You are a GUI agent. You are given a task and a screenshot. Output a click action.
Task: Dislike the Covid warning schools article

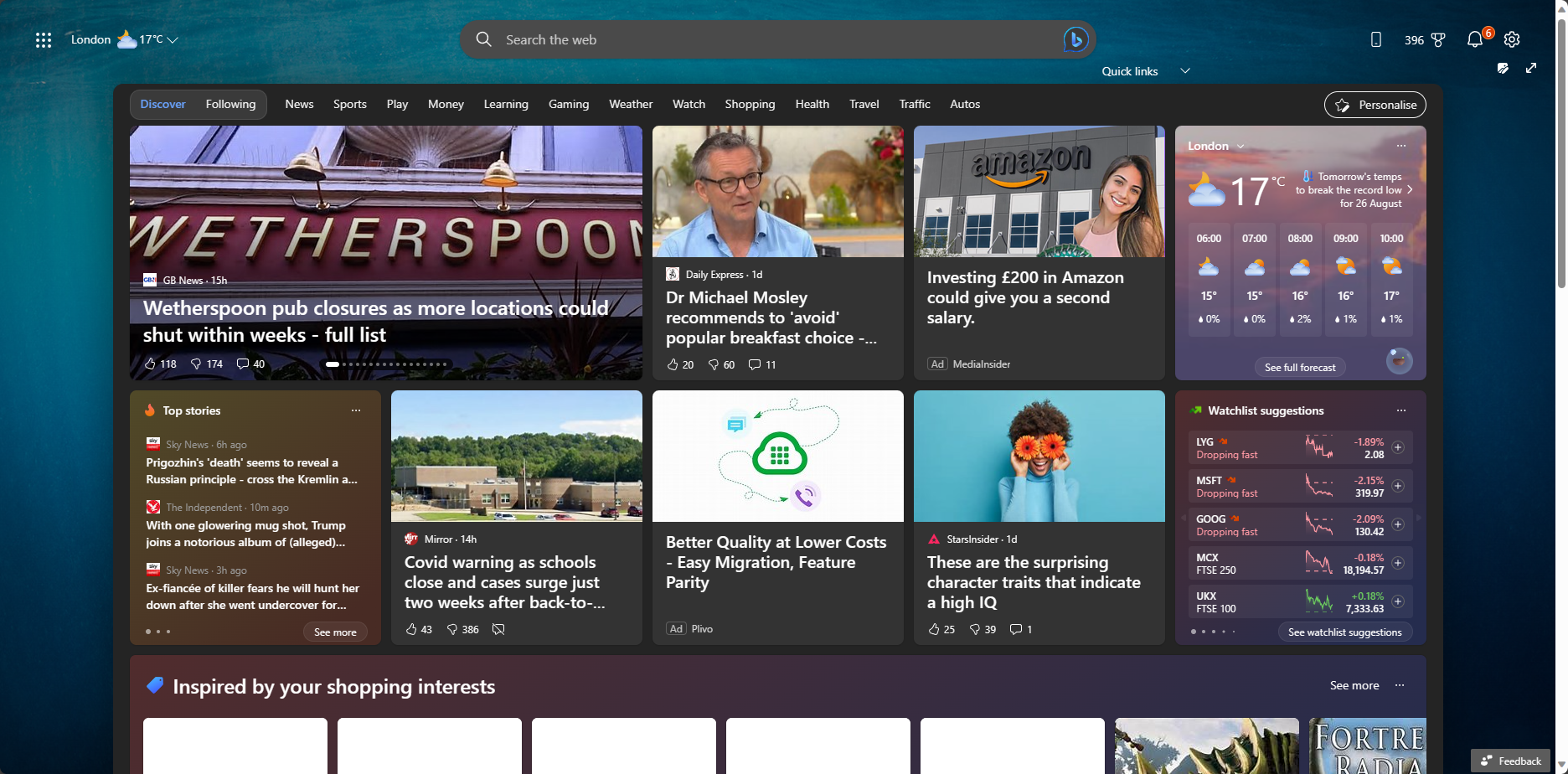(x=452, y=629)
